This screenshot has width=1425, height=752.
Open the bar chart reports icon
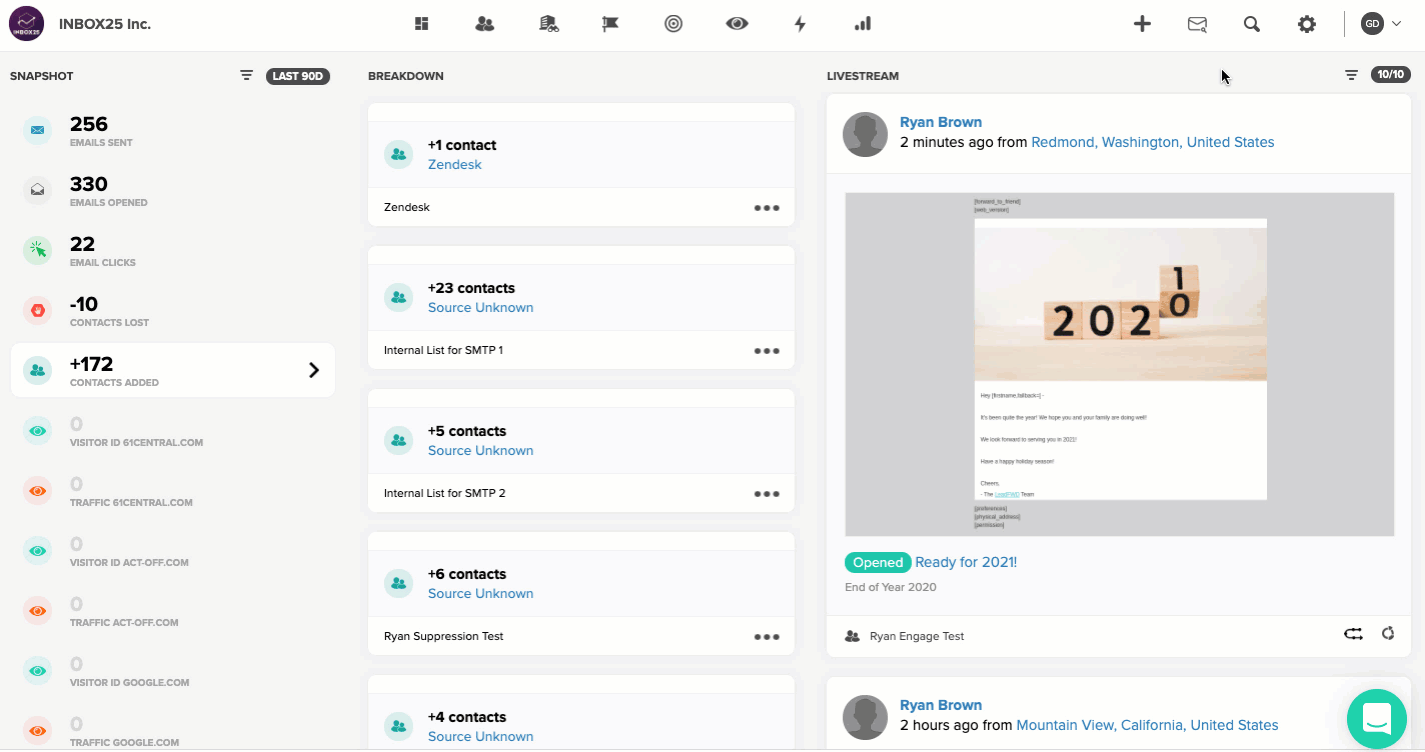863,24
